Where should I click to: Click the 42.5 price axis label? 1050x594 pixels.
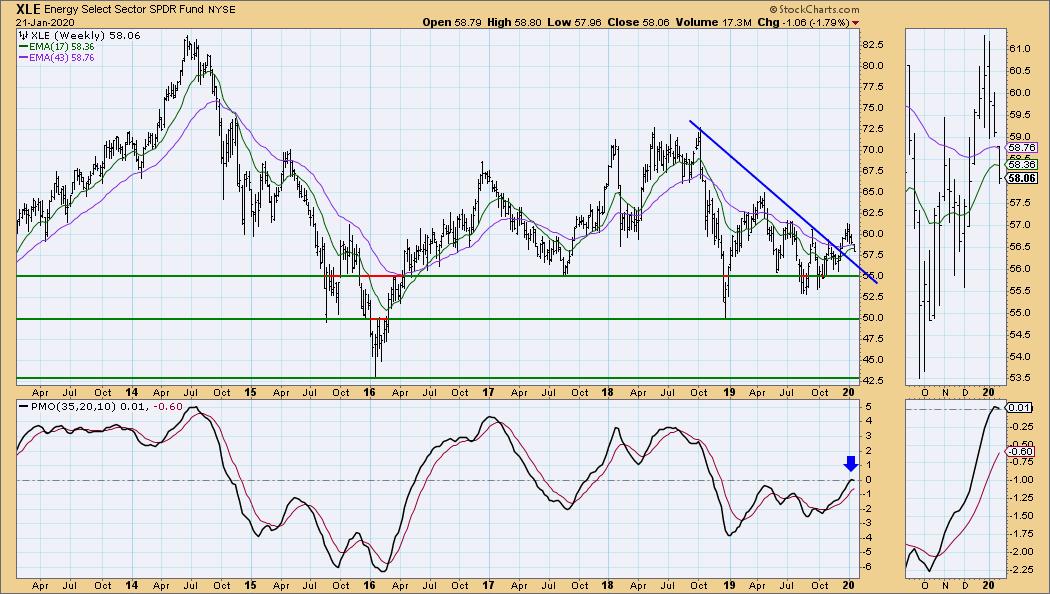874,380
